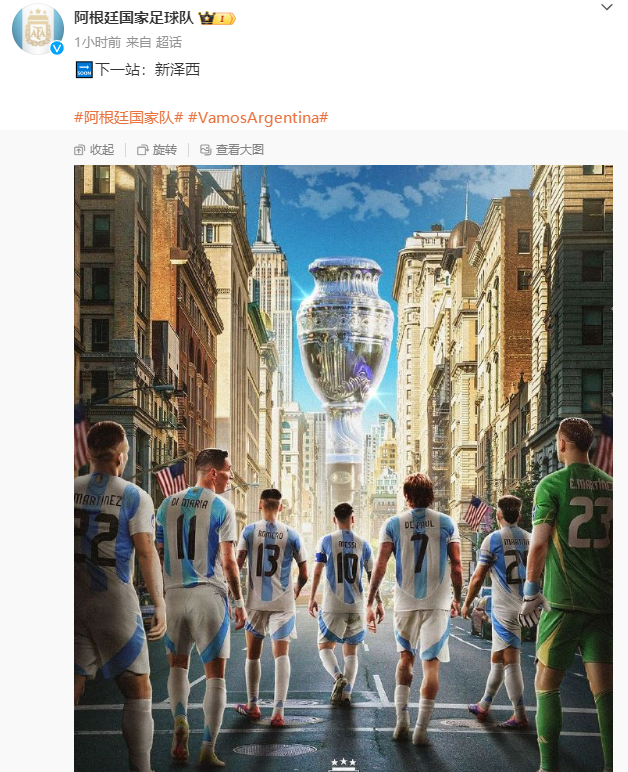The width and height of the screenshot is (628, 772).
Task: Click the crown membership badge
Action: [217, 18]
